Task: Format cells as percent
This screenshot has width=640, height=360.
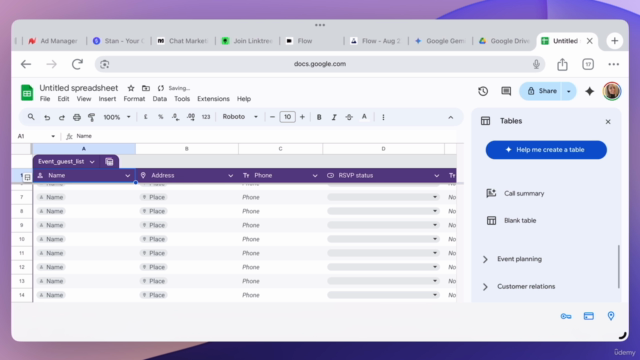Action: coord(161,117)
